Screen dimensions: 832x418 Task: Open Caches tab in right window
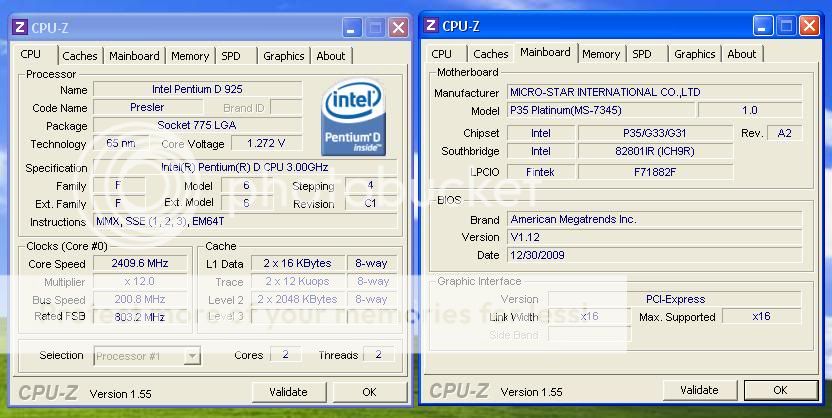(491, 54)
